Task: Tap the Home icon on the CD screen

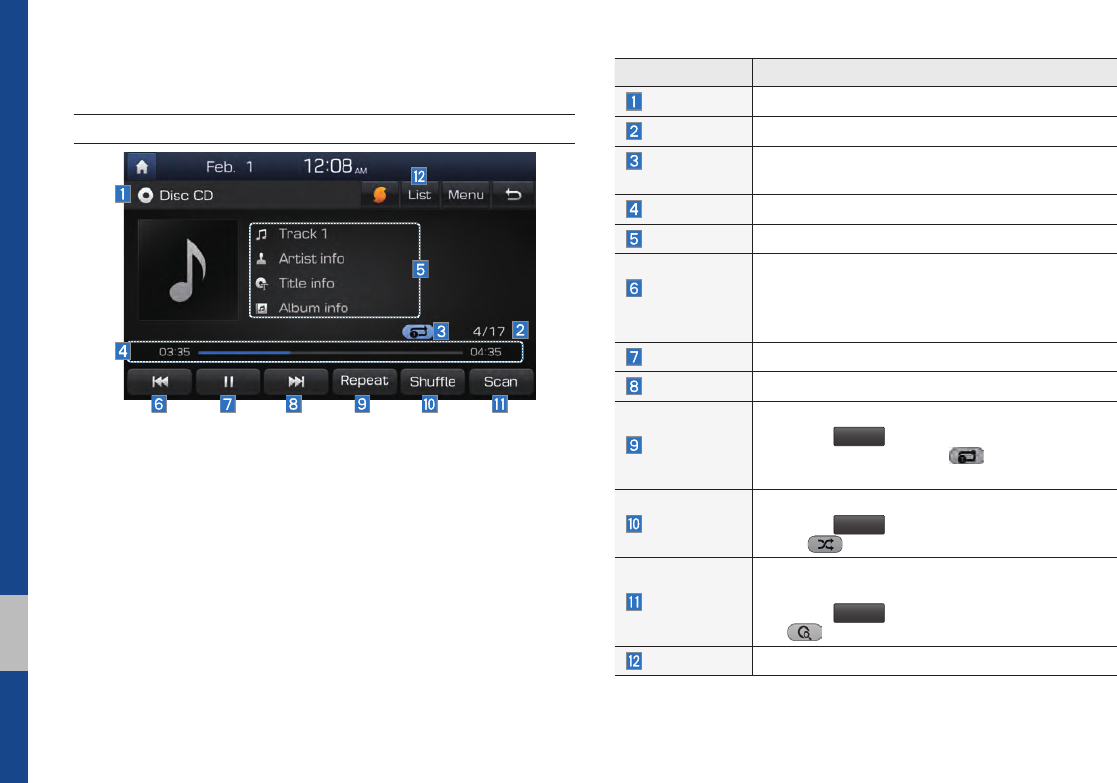Action: [142, 167]
